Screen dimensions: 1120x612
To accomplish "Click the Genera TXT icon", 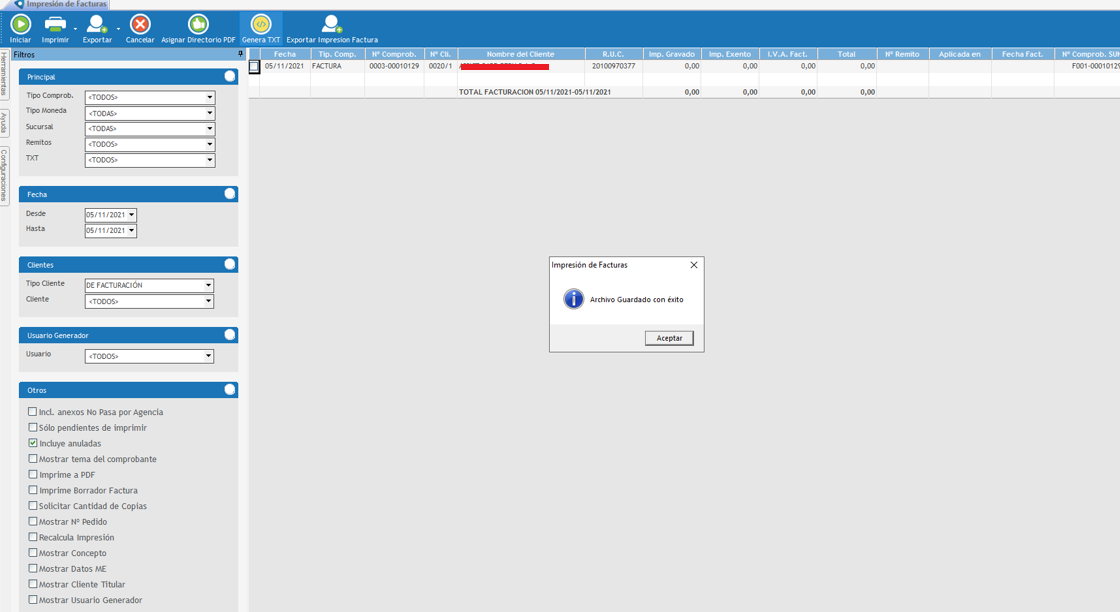I will coord(260,24).
